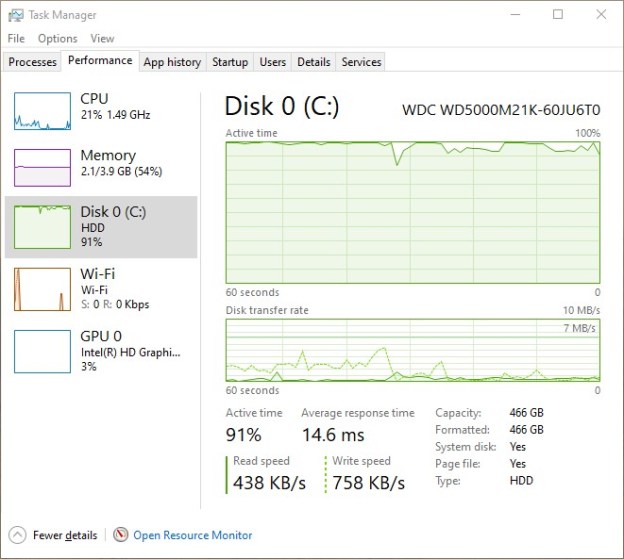624x559 pixels.
Task: Switch to the Processes tab
Action: [x=32, y=62]
